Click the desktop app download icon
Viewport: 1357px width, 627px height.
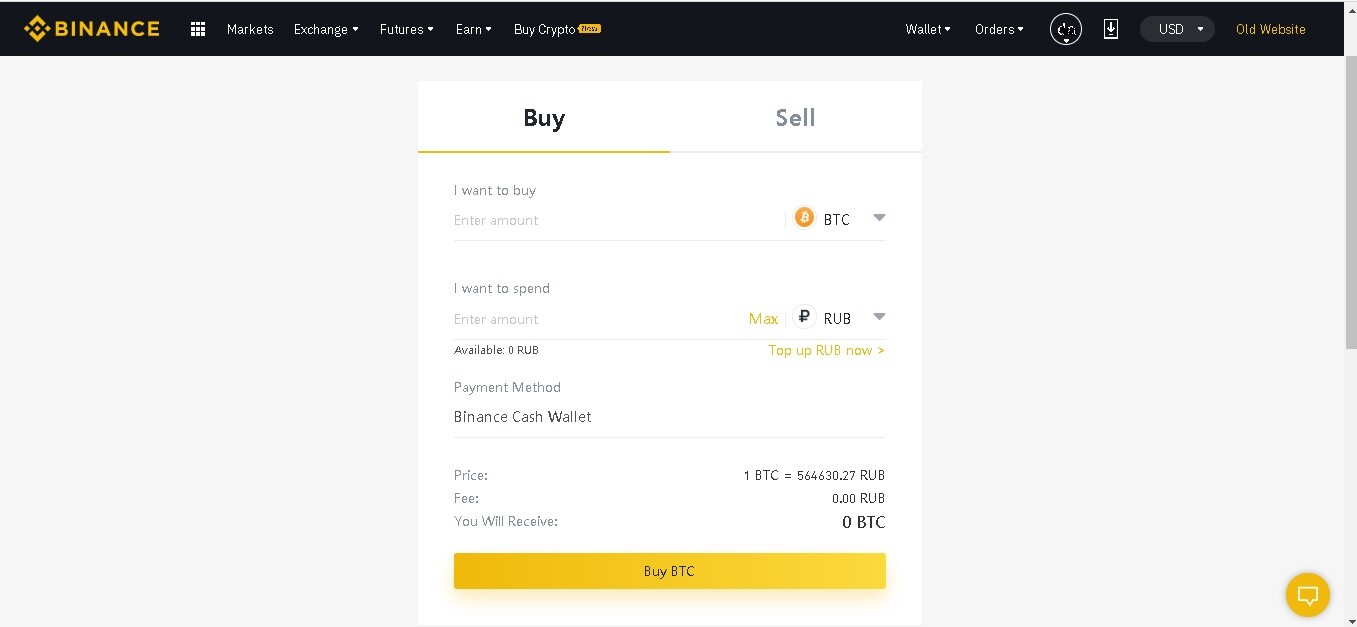pos(1110,29)
